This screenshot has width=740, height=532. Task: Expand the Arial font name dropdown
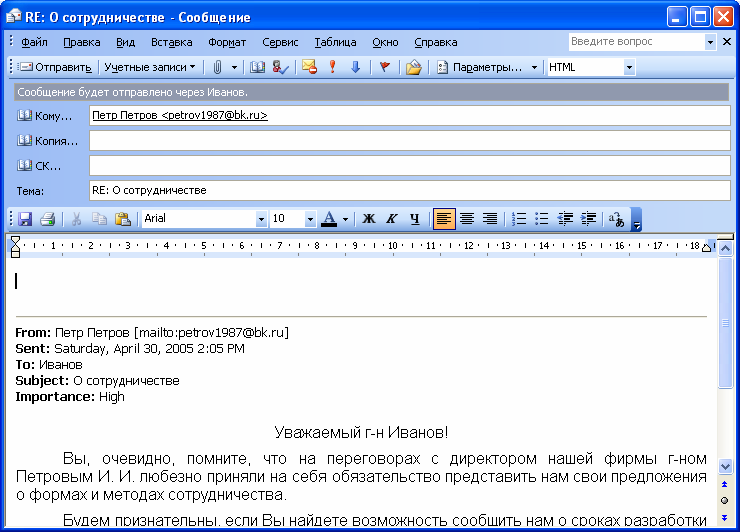[262, 219]
